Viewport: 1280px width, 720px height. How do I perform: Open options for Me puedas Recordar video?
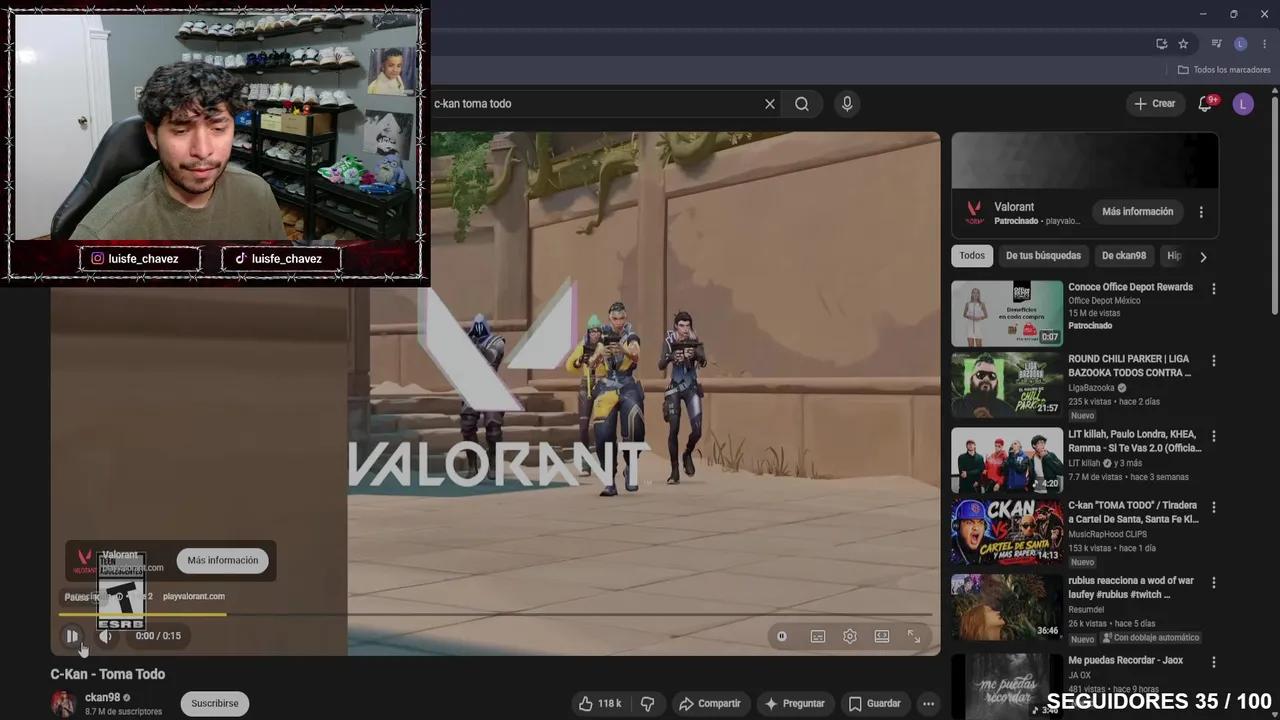tap(1214, 662)
